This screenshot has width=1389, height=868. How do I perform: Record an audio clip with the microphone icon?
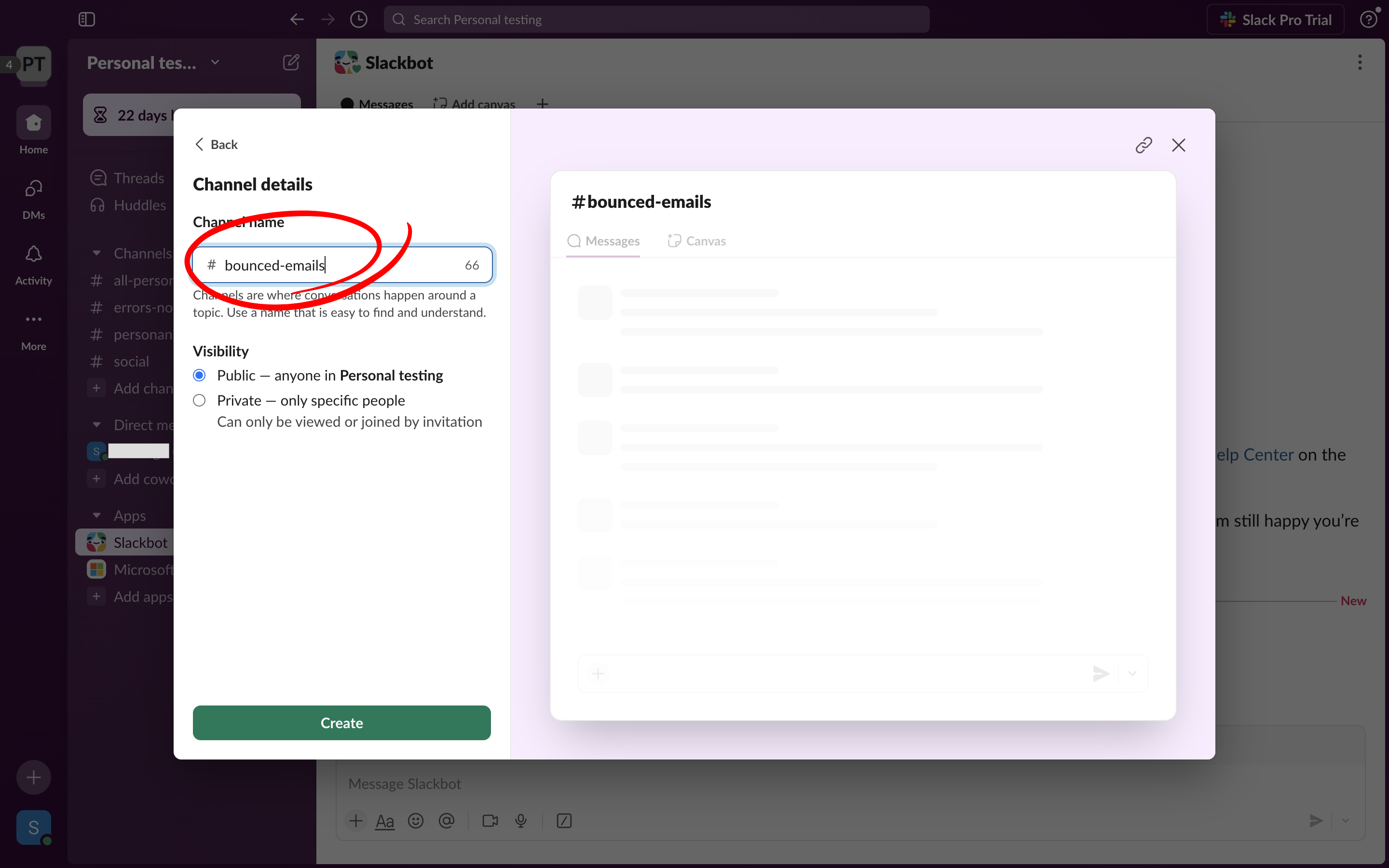[x=520, y=820]
